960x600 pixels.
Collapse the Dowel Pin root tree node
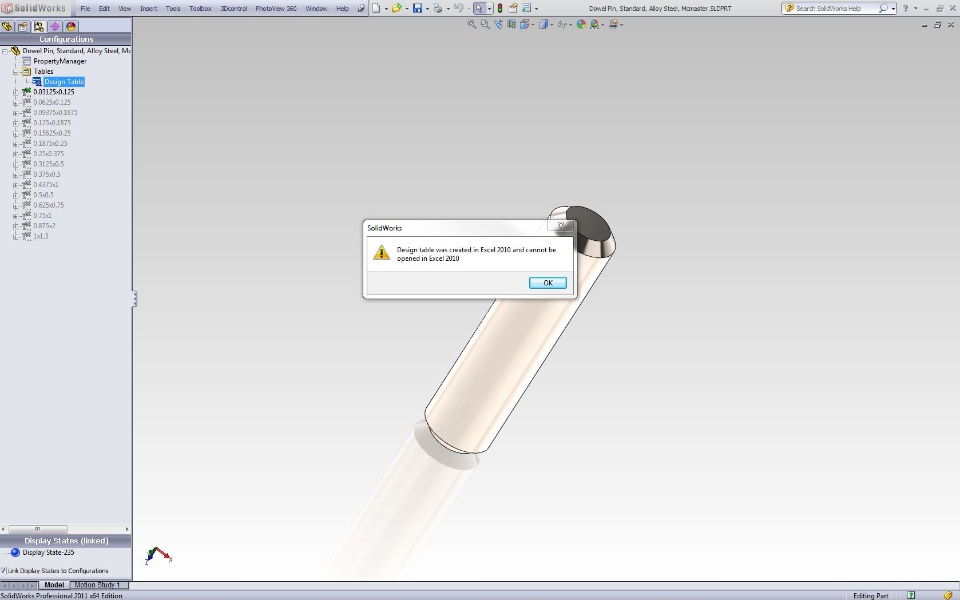click(4, 51)
